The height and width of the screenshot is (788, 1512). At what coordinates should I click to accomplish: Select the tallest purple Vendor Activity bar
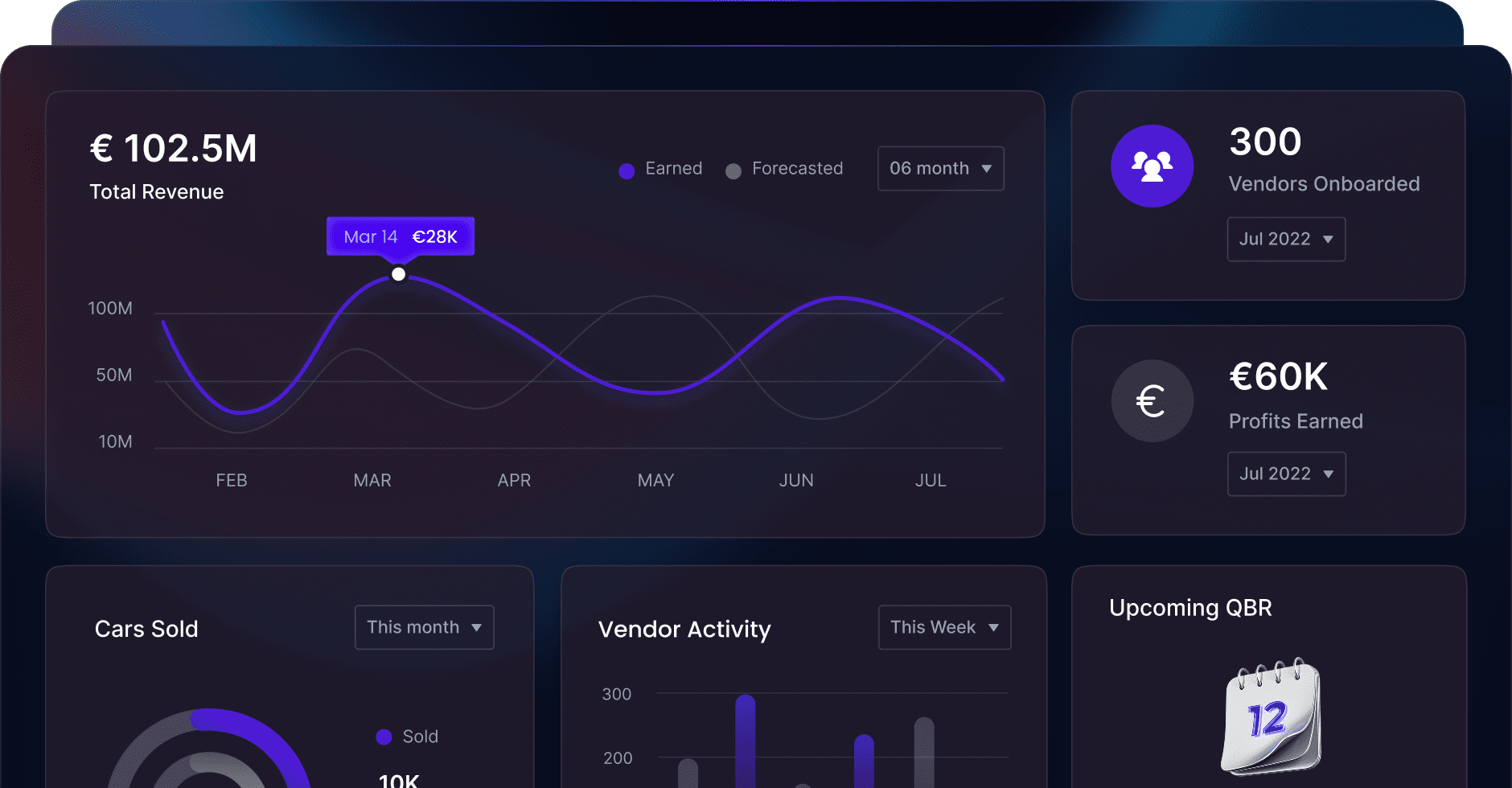(x=745, y=740)
